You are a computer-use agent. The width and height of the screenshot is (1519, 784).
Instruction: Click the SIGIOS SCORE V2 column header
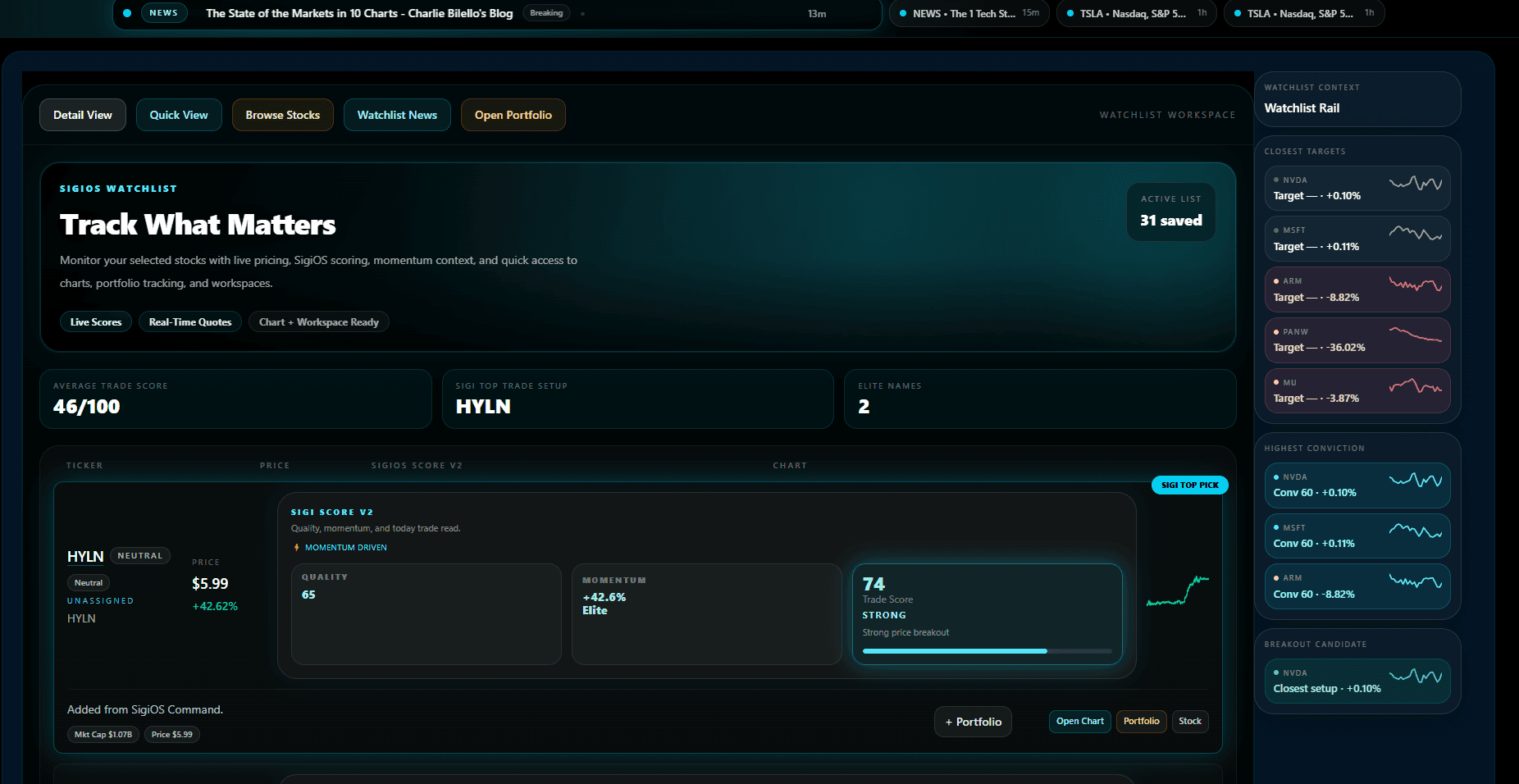click(x=417, y=466)
